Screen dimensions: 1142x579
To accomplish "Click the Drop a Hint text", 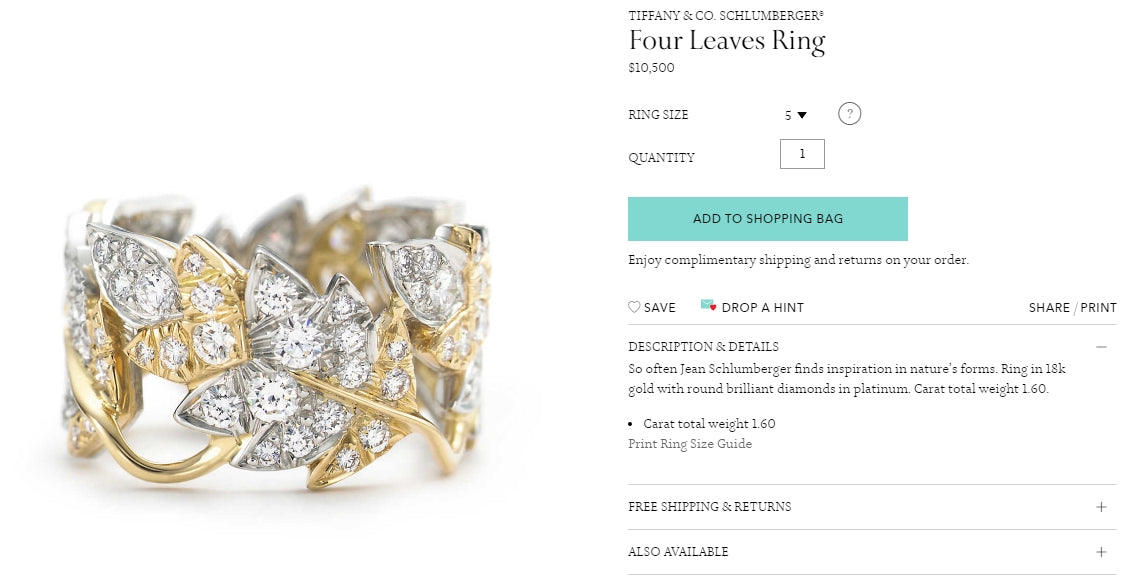I will click(762, 308).
